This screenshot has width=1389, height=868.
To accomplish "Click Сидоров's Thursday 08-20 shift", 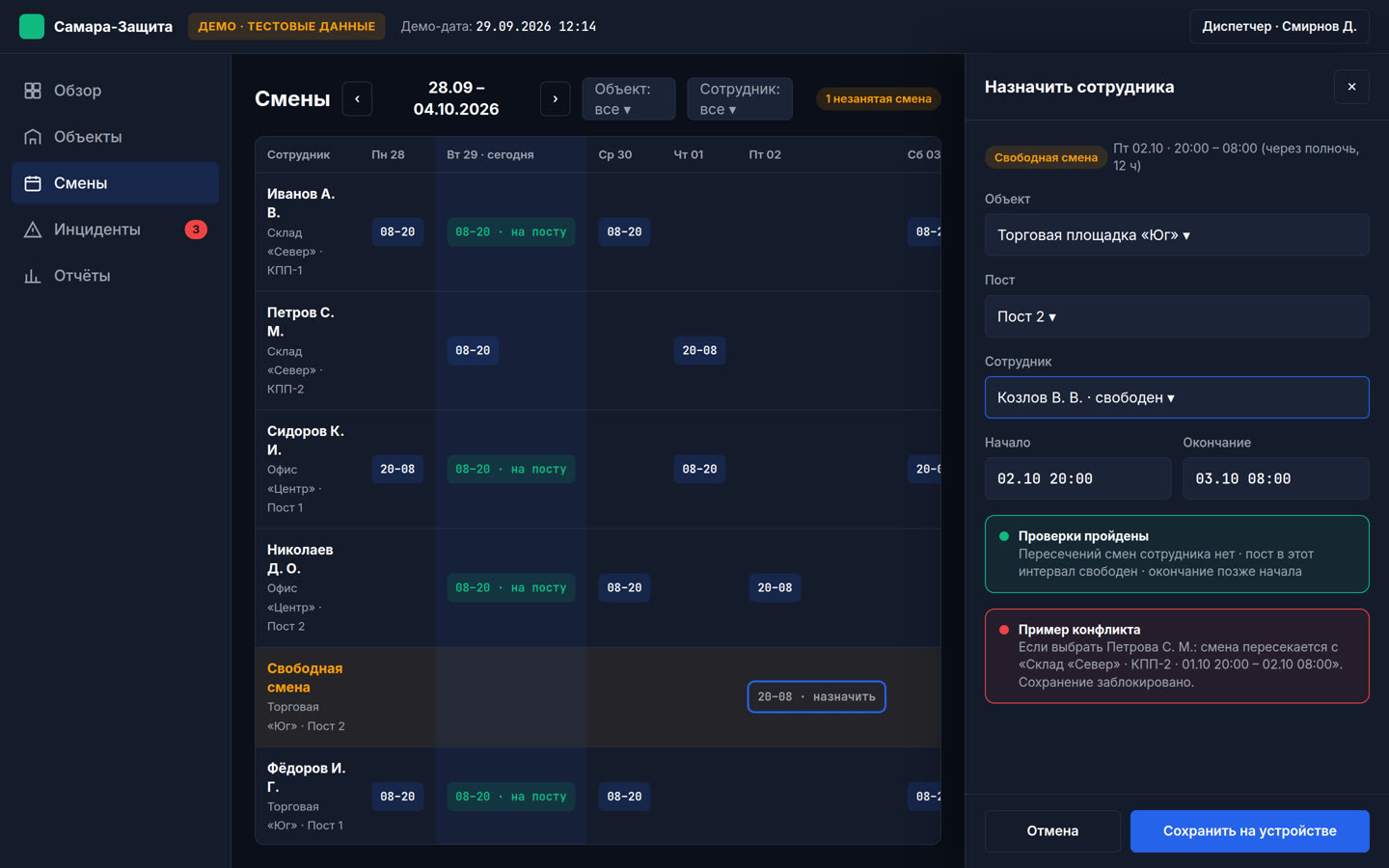I will (x=699, y=469).
